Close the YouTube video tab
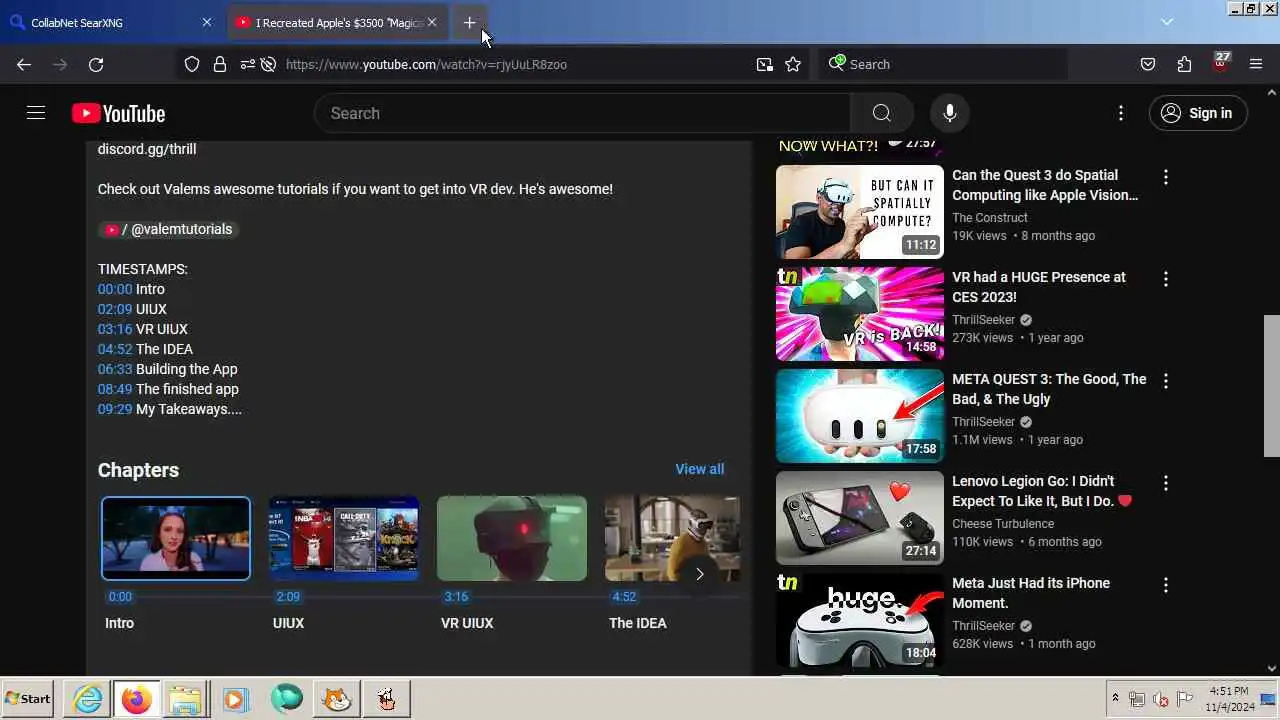This screenshot has height=720, width=1280. pos(431,22)
